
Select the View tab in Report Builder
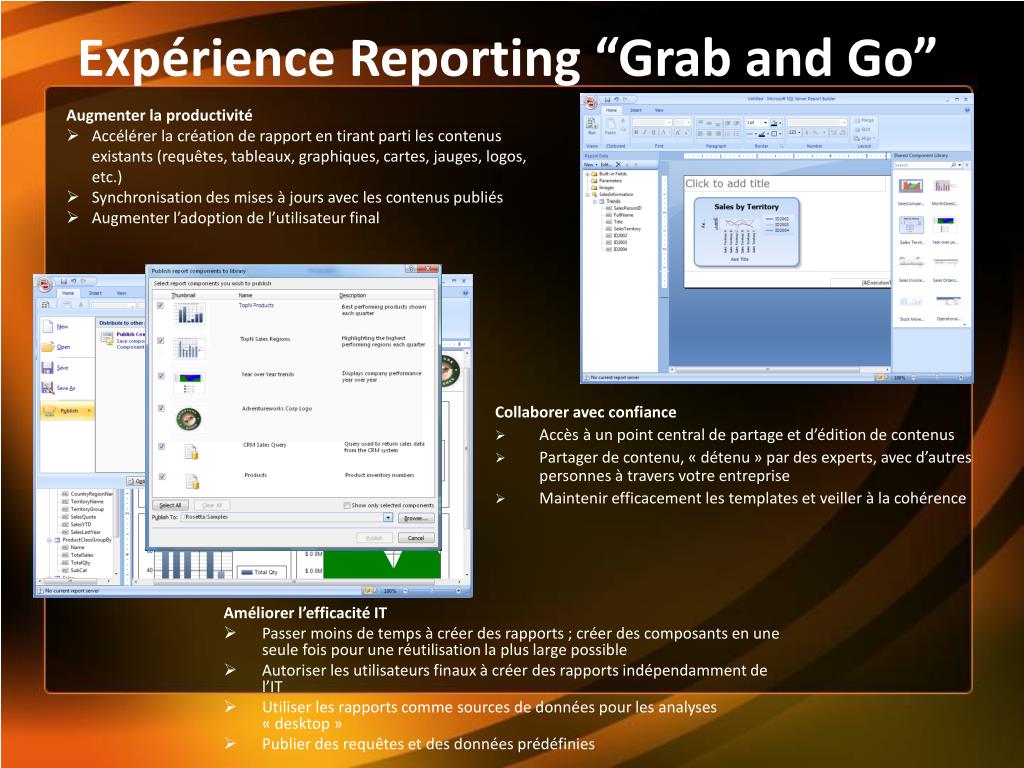[x=659, y=110]
